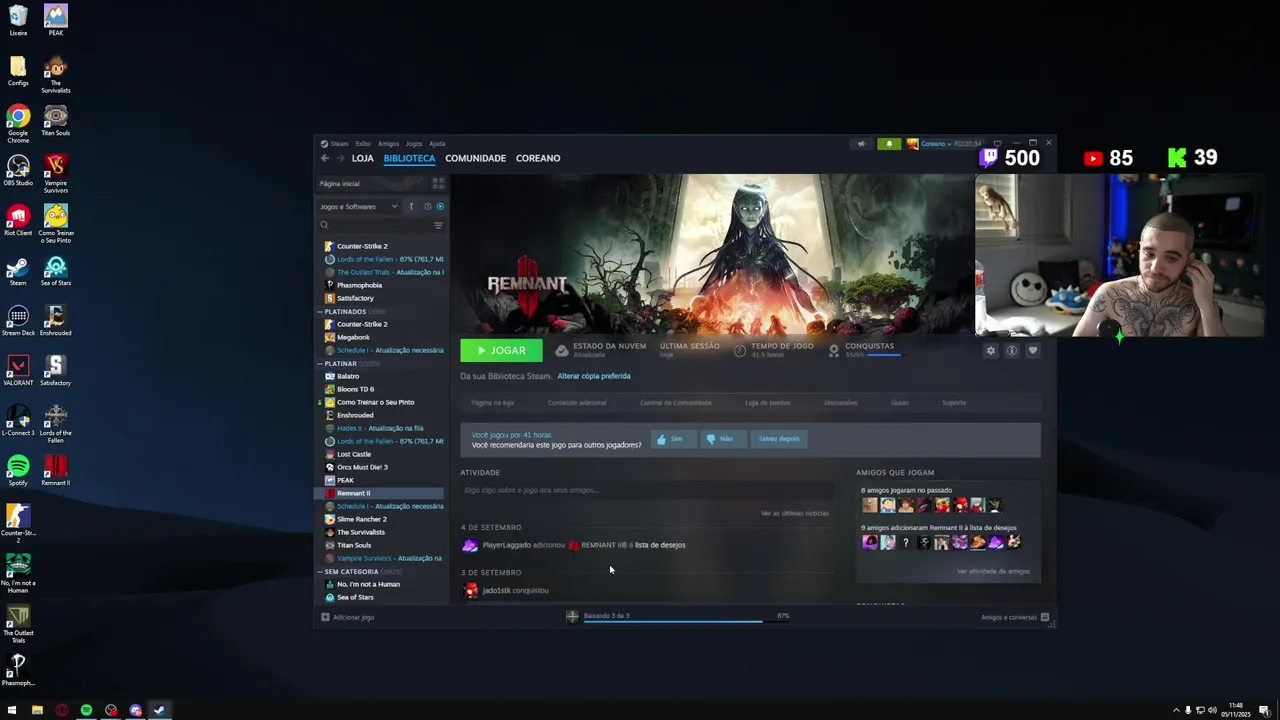The image size is (1280, 720).
Task: Open the Exibir menu
Action: click(x=363, y=144)
